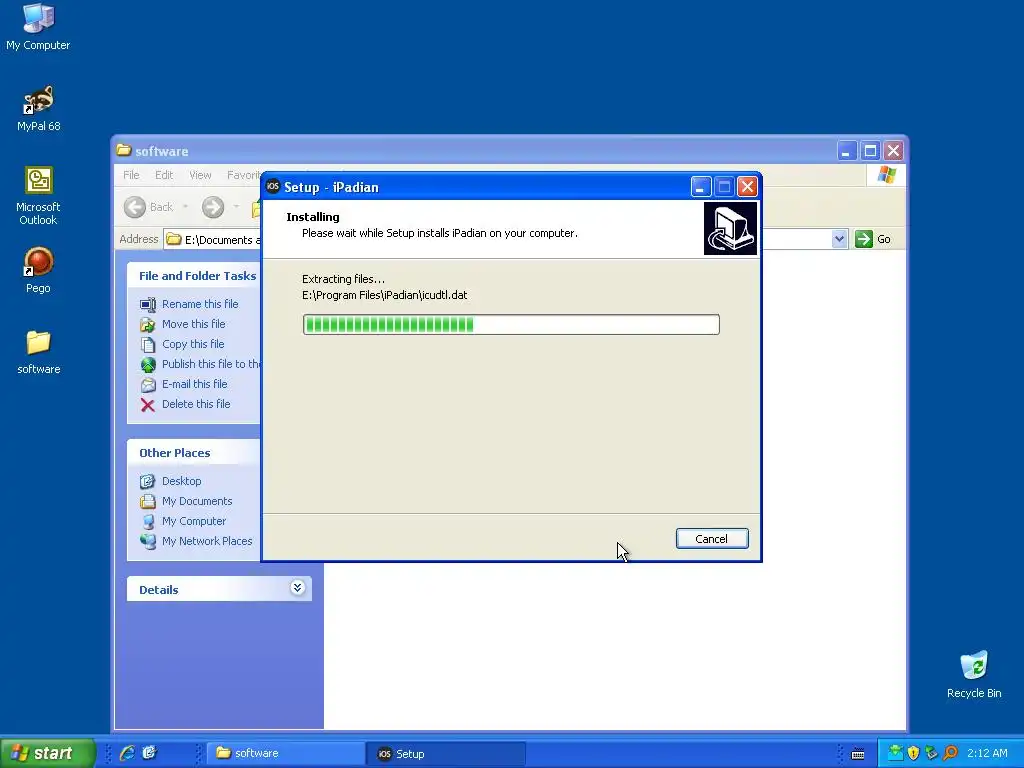This screenshot has height=768, width=1024.
Task: Click the iPadian installation progress bar
Action: (511, 325)
